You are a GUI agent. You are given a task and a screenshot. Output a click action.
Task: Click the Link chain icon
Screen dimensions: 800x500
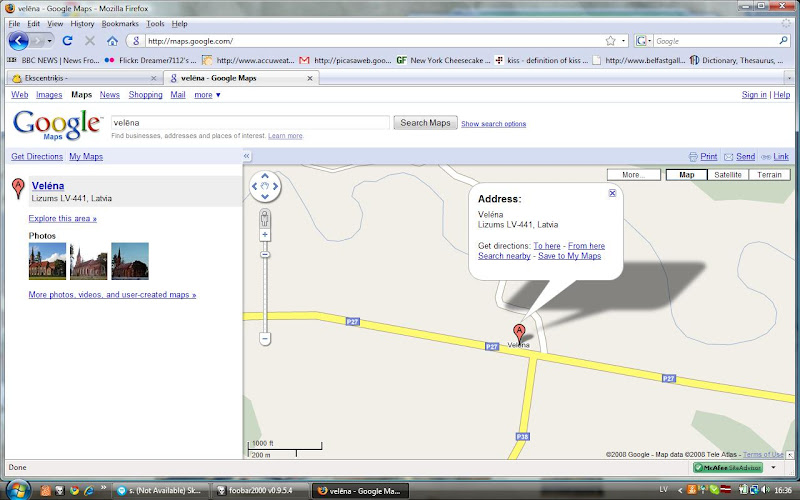pos(766,157)
